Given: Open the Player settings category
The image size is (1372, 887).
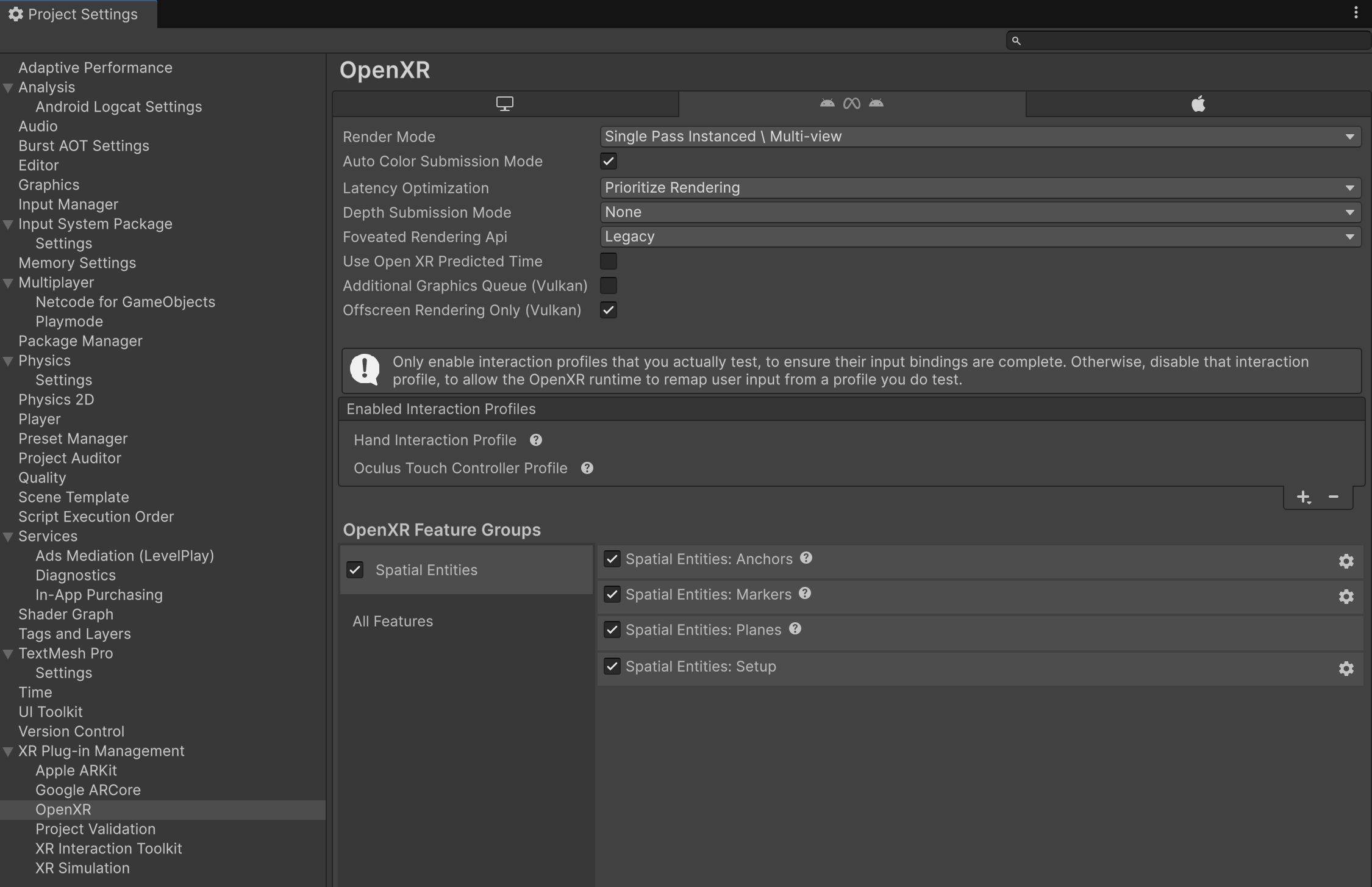Looking at the screenshot, I should (x=39, y=419).
